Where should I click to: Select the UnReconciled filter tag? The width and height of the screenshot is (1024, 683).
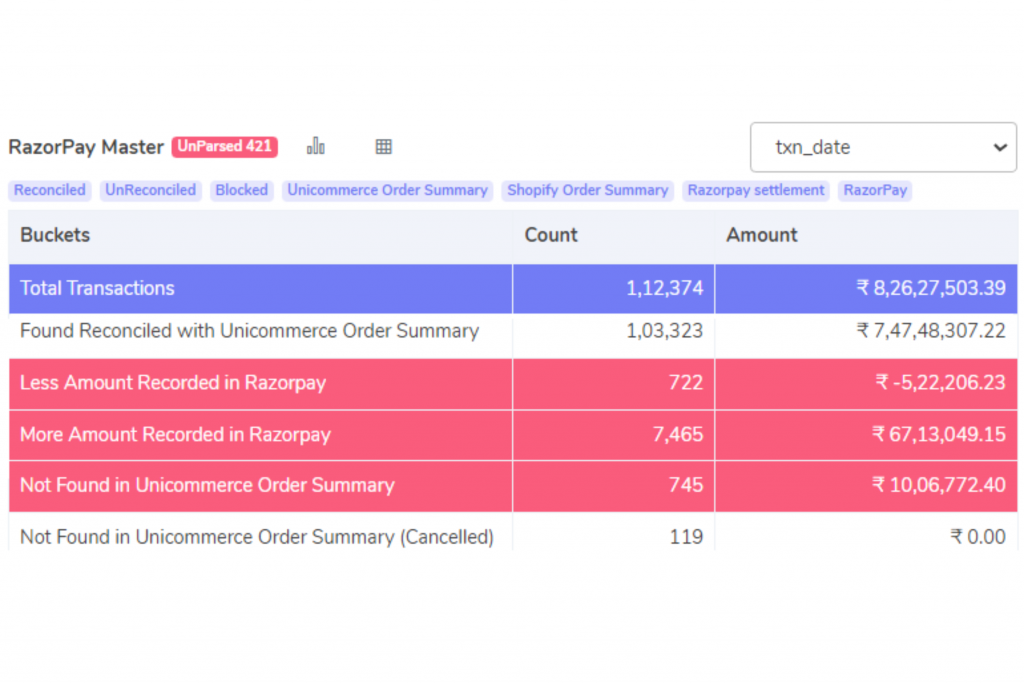(150, 190)
